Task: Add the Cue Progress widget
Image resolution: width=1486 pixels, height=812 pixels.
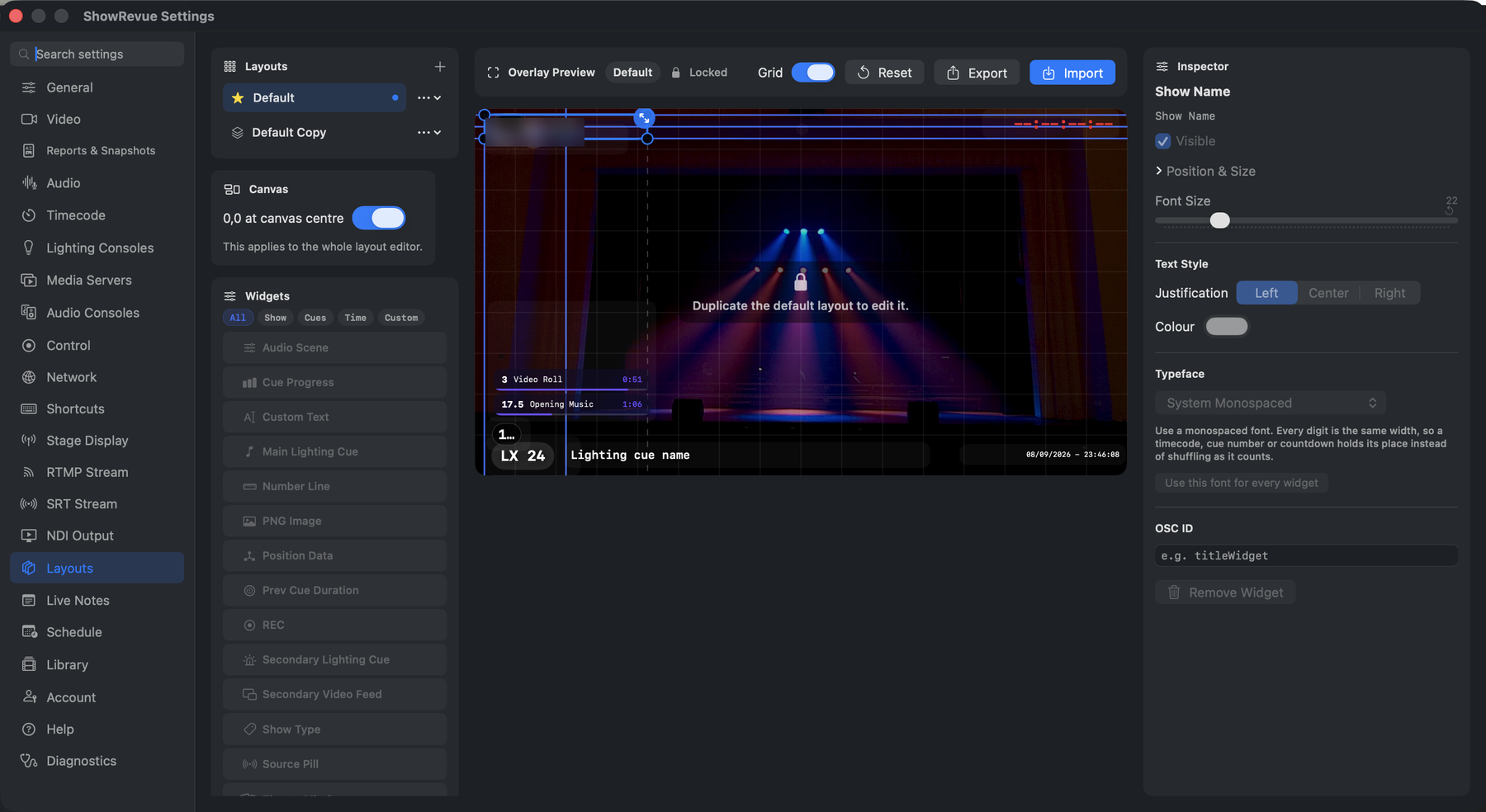Action: [334, 383]
